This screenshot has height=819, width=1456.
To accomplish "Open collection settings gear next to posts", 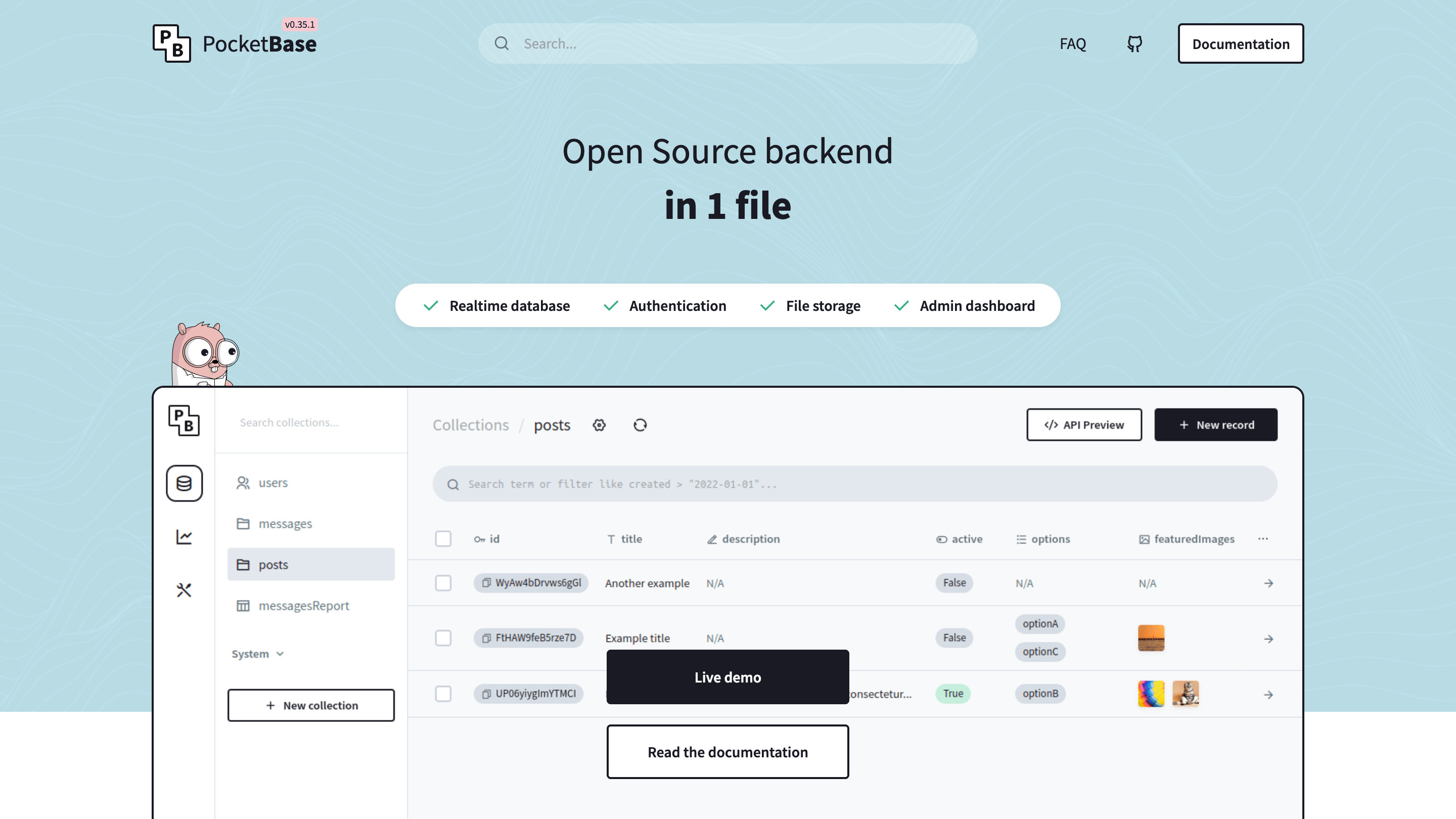I will (599, 425).
